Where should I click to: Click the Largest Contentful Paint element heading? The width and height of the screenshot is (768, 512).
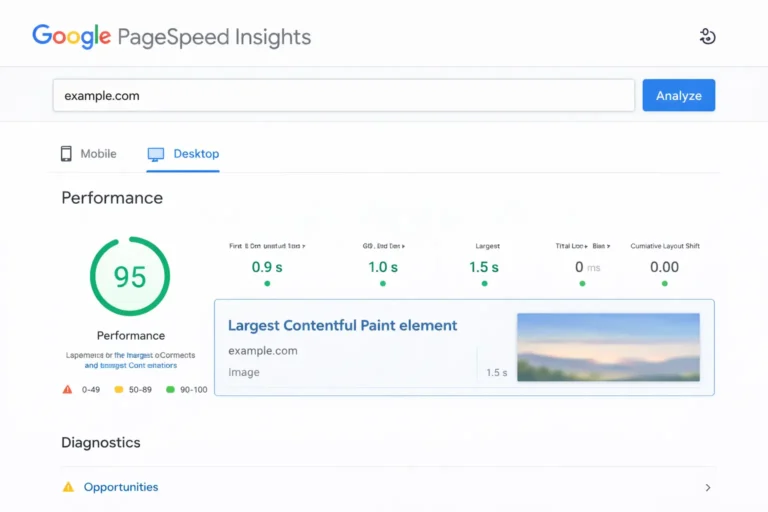coord(342,325)
